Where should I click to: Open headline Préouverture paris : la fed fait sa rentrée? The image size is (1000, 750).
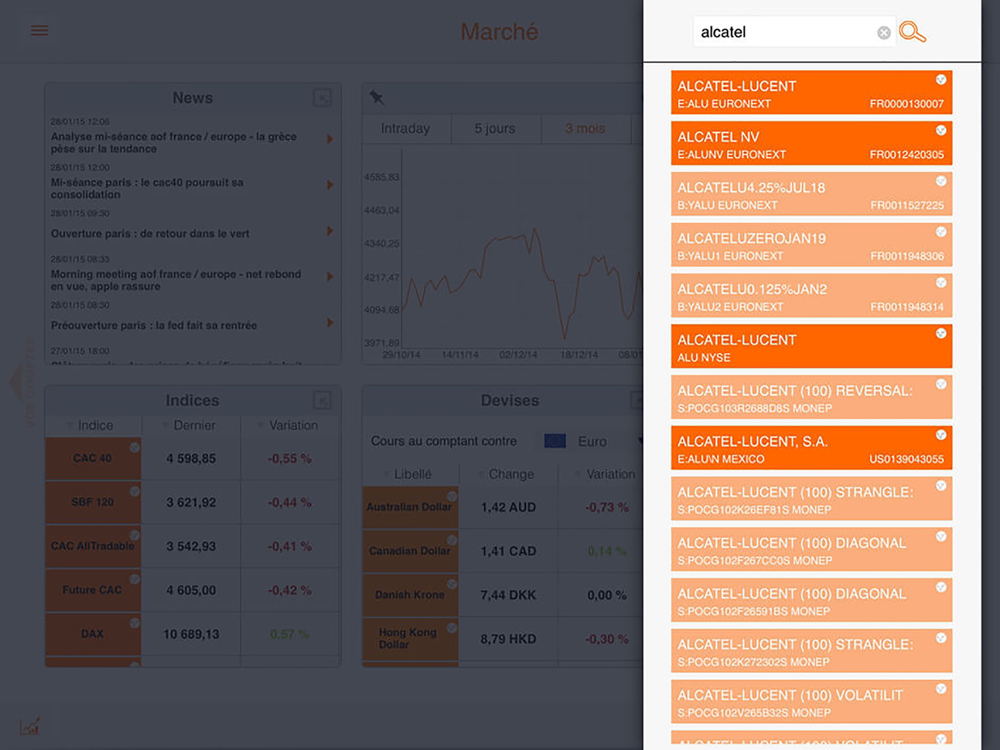point(154,325)
